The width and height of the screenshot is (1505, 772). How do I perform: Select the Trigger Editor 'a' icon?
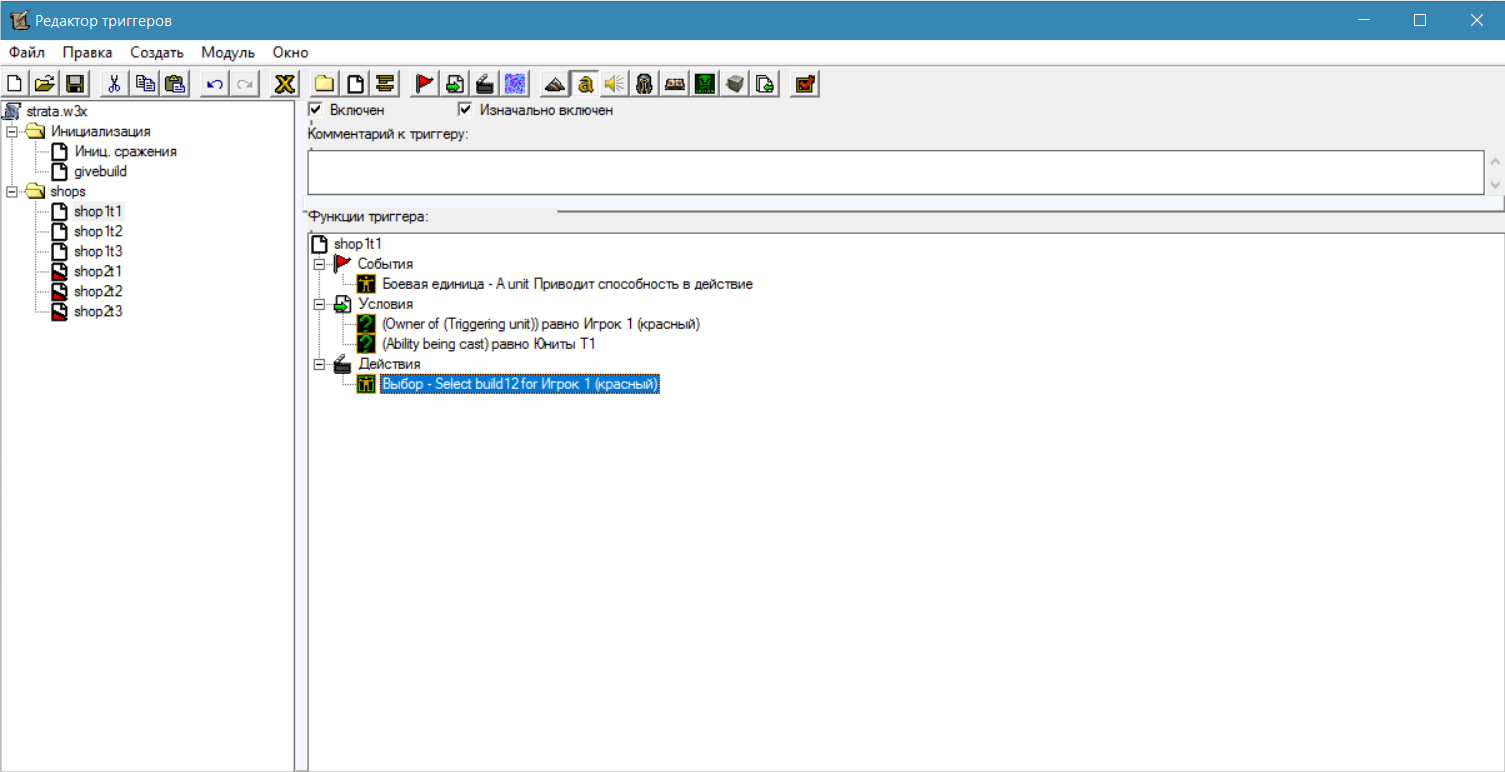tap(585, 84)
